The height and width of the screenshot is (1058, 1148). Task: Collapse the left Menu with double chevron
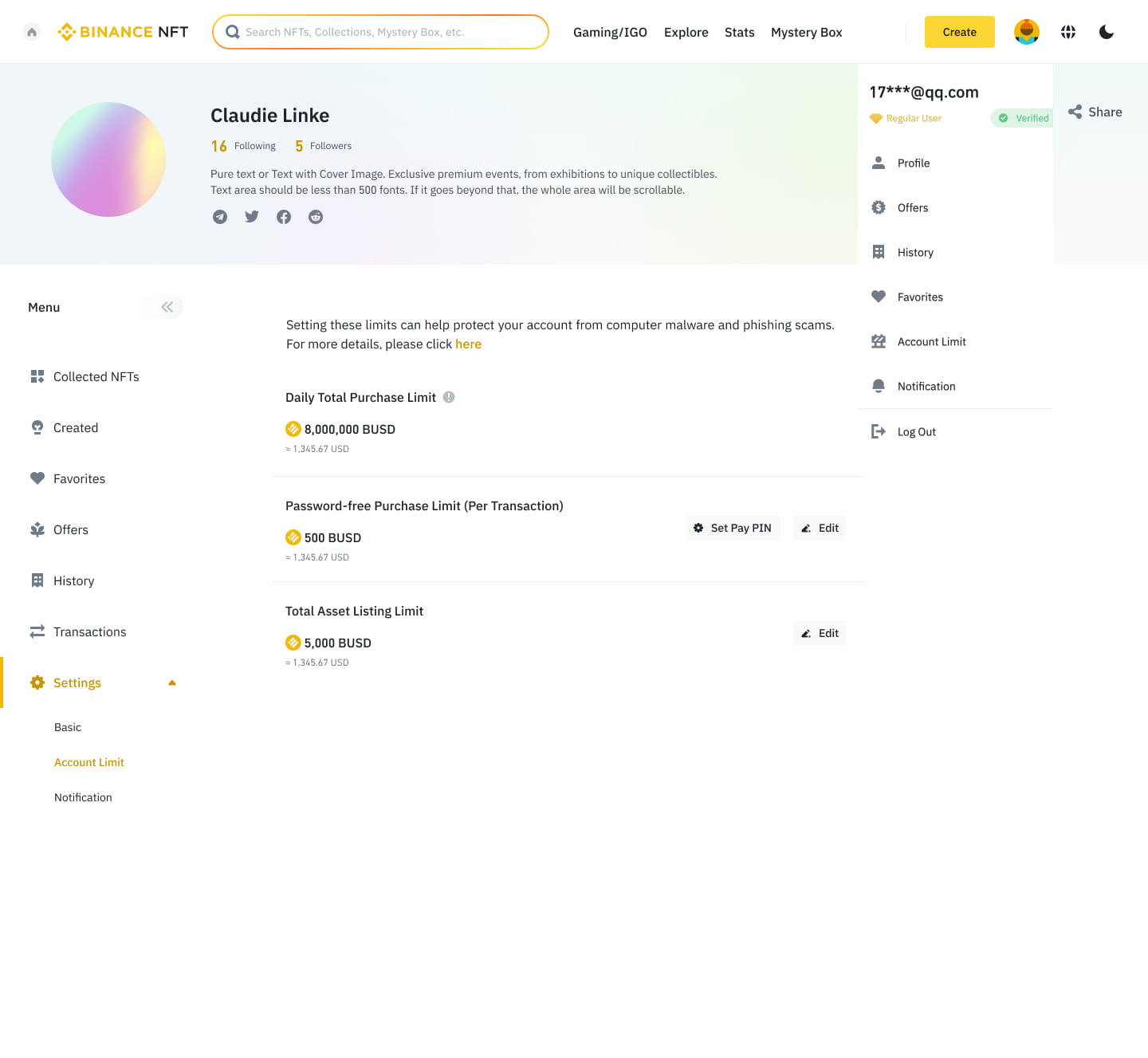click(167, 307)
